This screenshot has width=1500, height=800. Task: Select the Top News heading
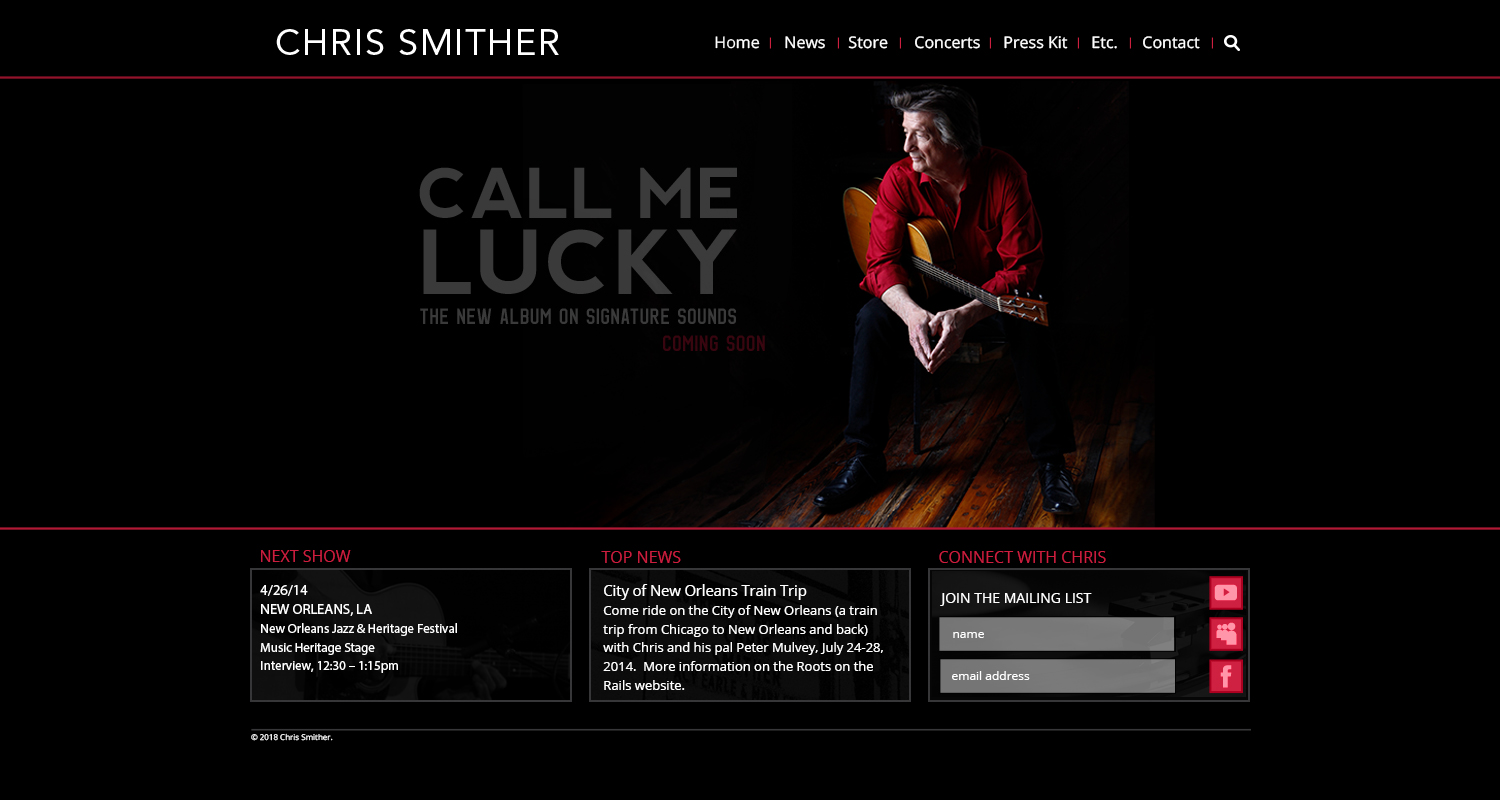tap(641, 557)
